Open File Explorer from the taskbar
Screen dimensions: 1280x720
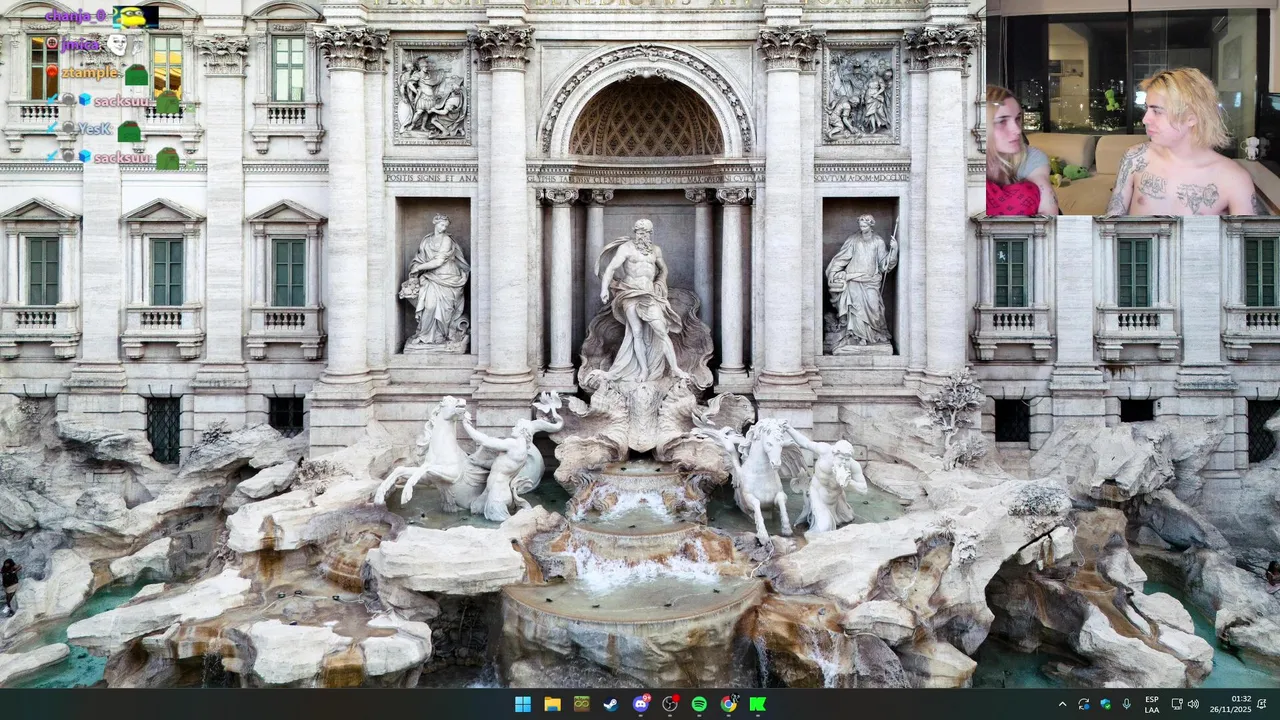[552, 704]
